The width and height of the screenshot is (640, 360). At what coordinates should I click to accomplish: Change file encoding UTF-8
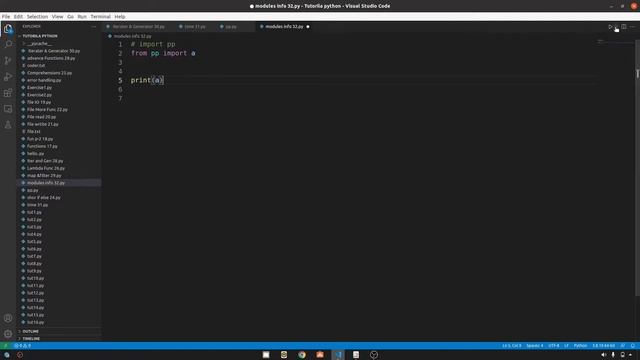[554, 346]
